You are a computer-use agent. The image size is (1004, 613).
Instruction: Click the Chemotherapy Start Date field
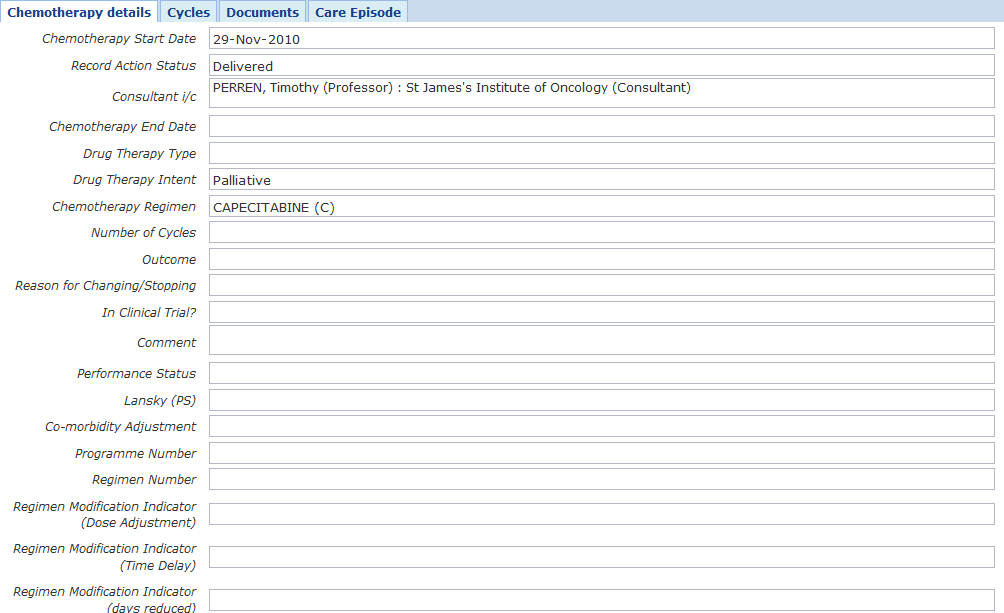(601, 39)
